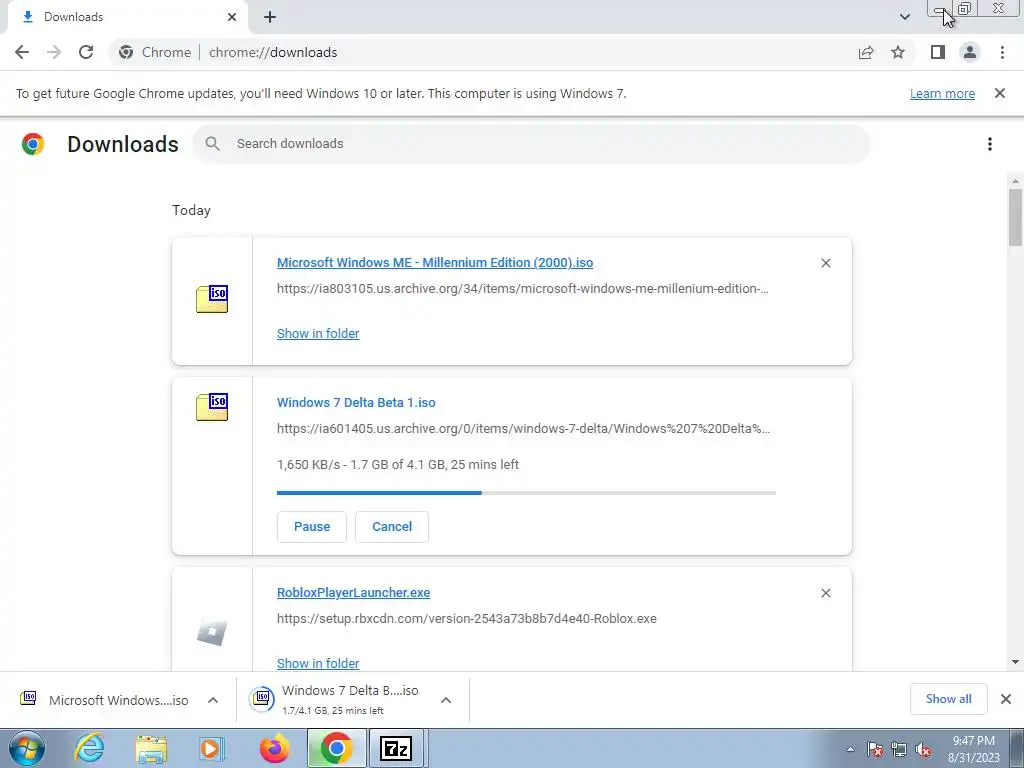The image size is (1024, 768).
Task: Click the Windows ME archive.org source URL
Action: (x=522, y=289)
